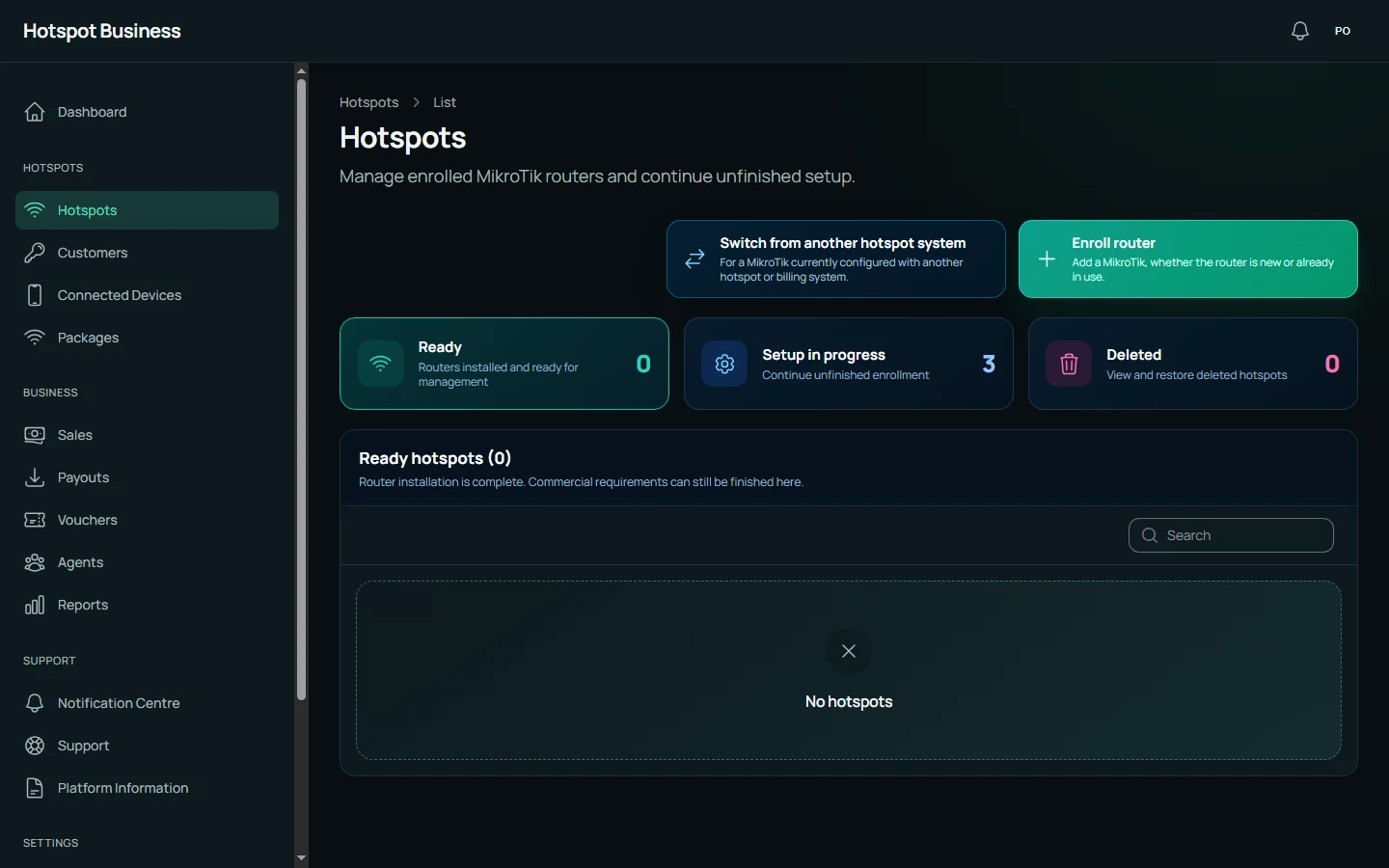This screenshot has width=1389, height=868.
Task: Open Dashboard from the sidebar
Action: tap(147, 112)
